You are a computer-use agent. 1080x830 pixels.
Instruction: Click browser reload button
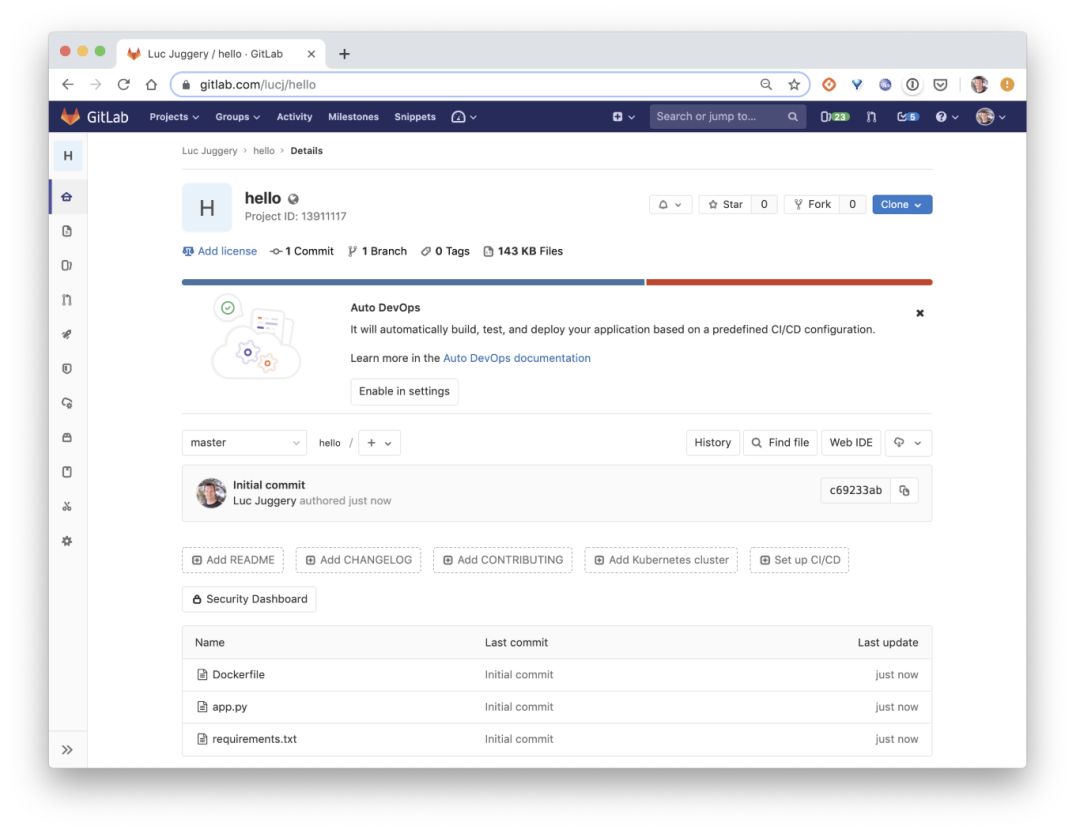pyautogui.click(x=123, y=84)
